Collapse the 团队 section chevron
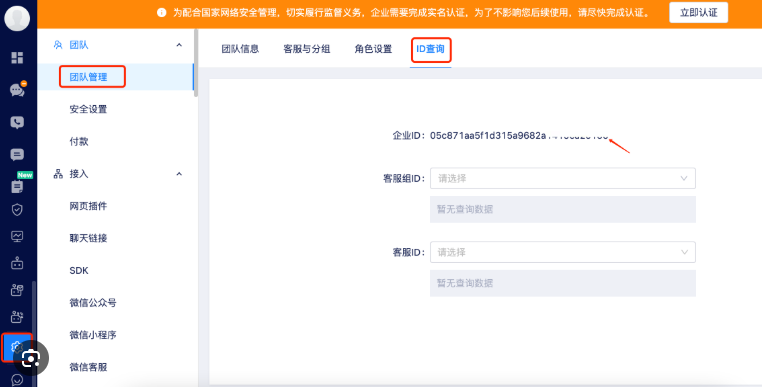 [179, 45]
